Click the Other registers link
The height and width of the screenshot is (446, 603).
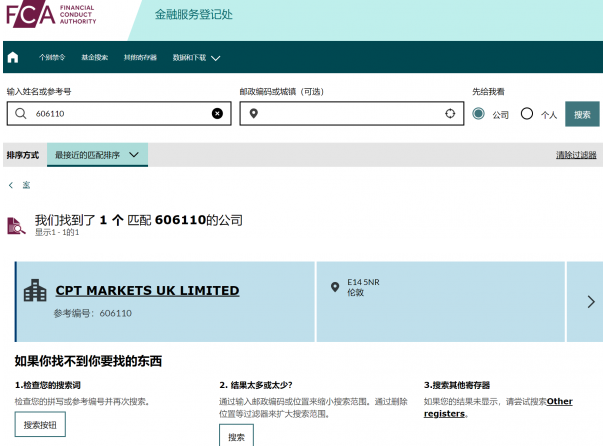pyautogui.click(x=559, y=401)
